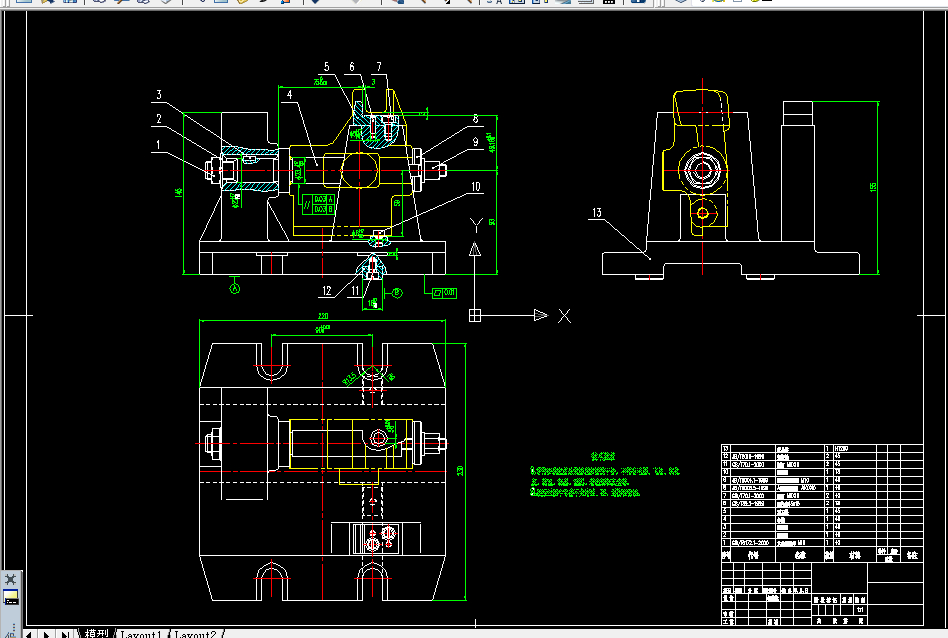Select the 145 height dimension text
Screen dimensions: 948x638
[178, 192]
